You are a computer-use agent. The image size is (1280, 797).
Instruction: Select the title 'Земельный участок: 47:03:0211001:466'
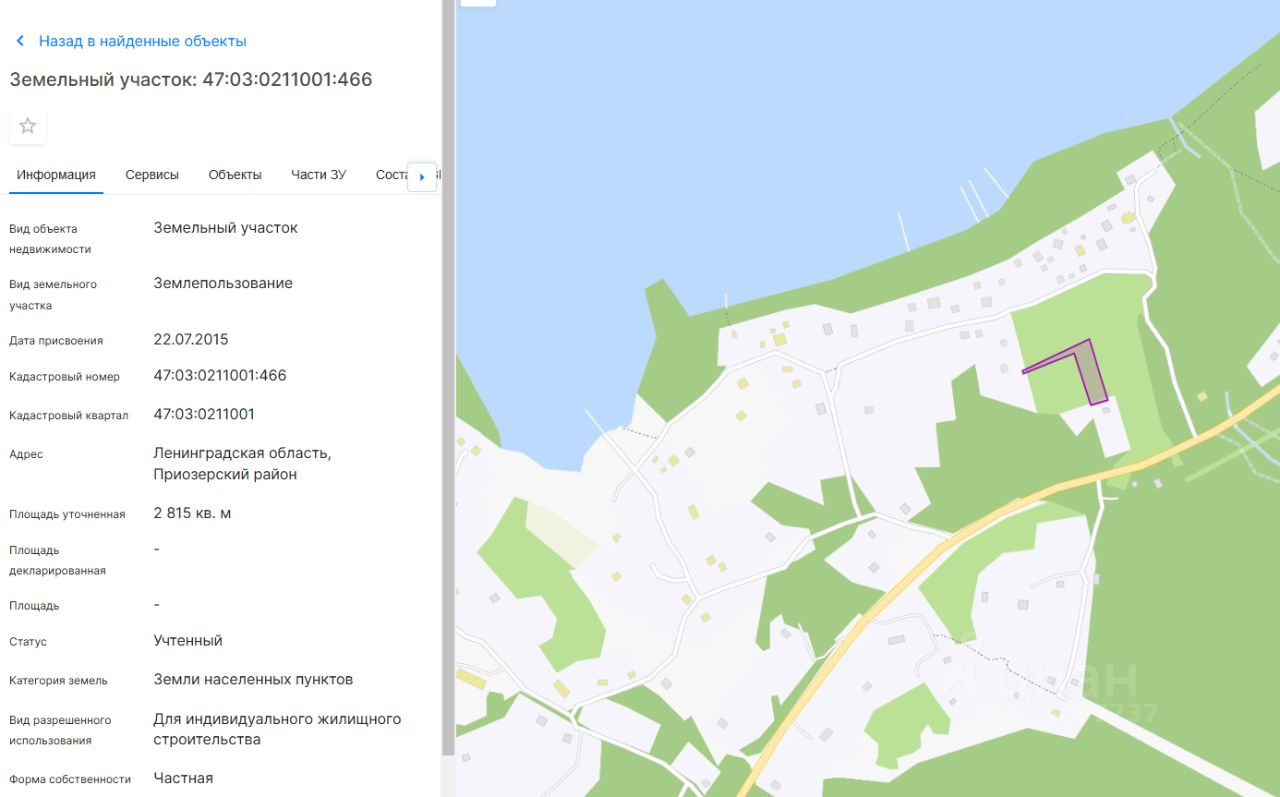click(191, 80)
